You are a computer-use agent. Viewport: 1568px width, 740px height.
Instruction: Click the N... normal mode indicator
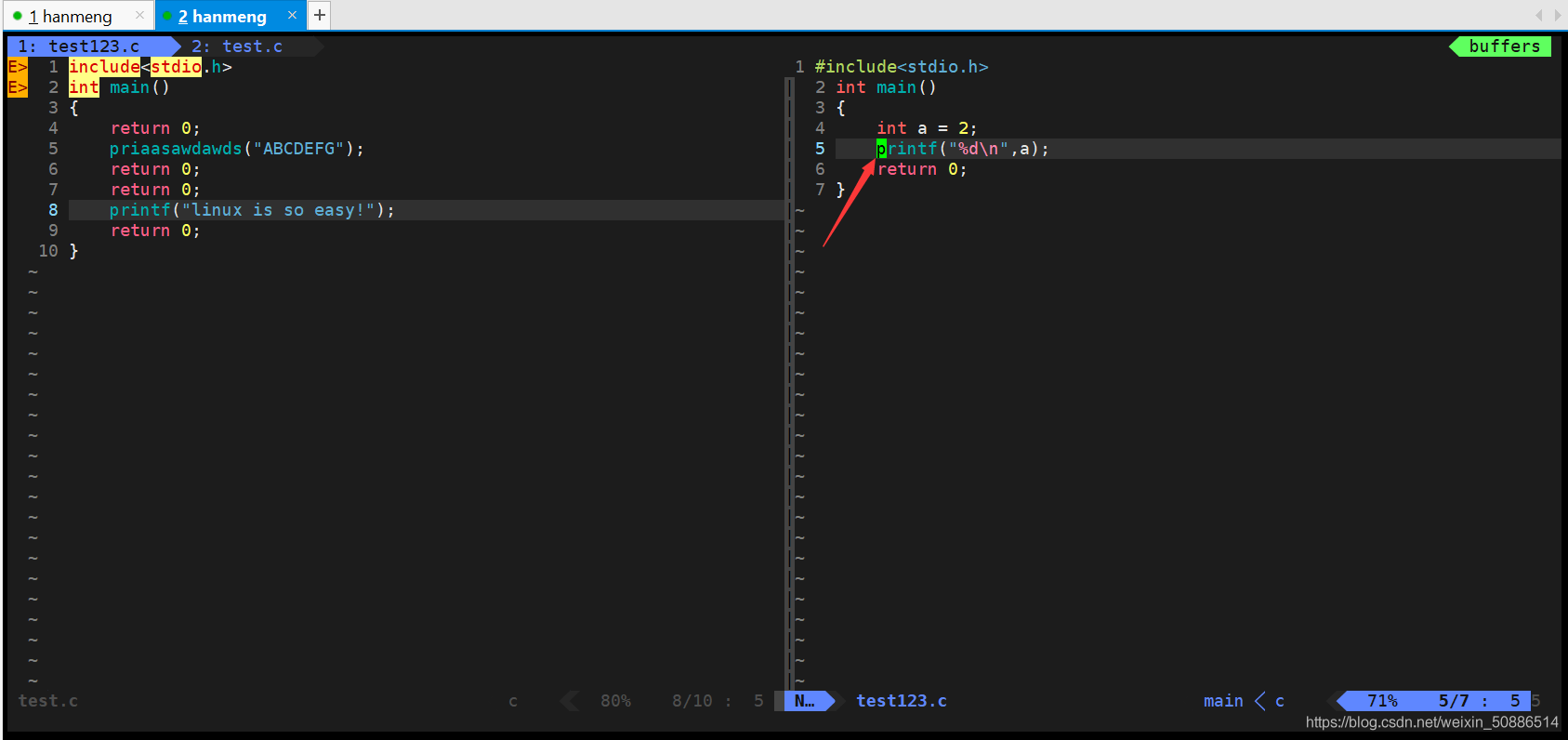pos(805,701)
